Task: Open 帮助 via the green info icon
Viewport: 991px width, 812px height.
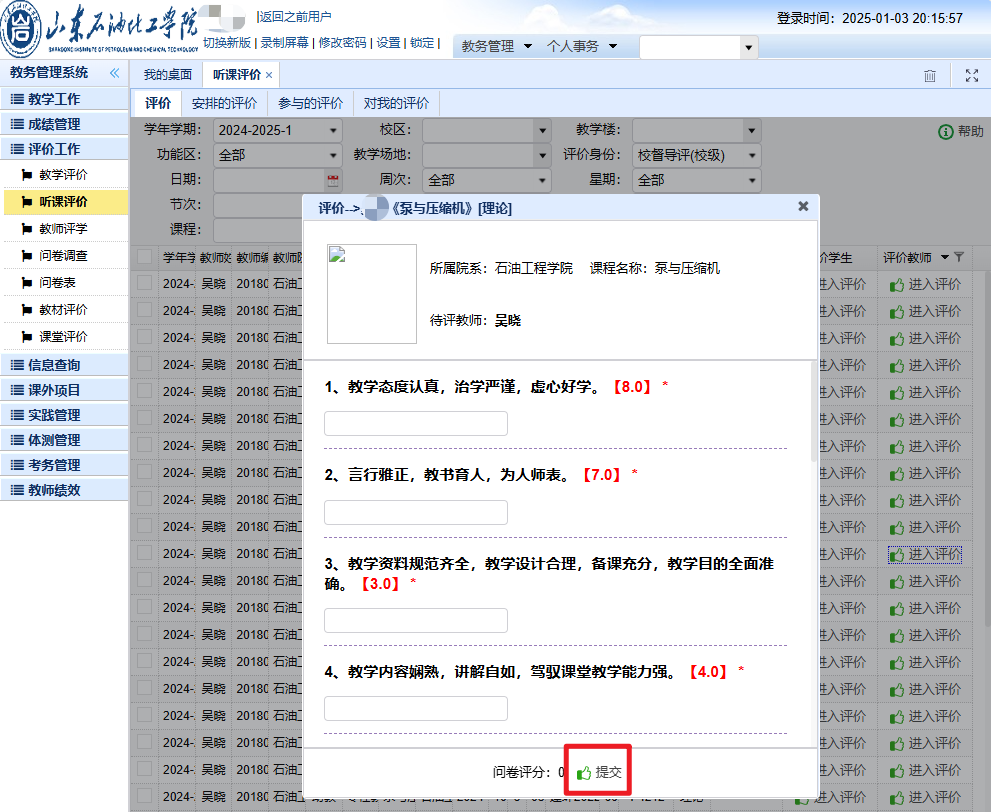Action: tap(945, 132)
